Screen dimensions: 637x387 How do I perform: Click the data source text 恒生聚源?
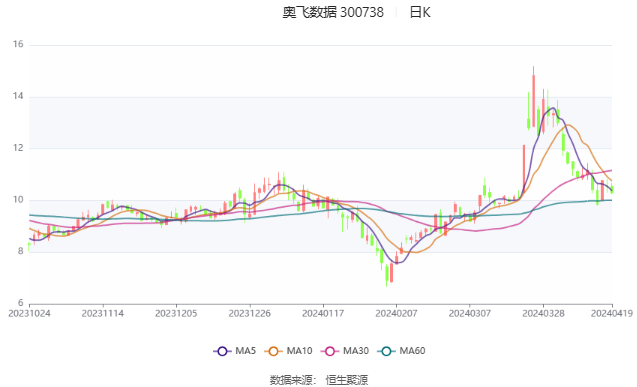pyautogui.click(x=347, y=380)
